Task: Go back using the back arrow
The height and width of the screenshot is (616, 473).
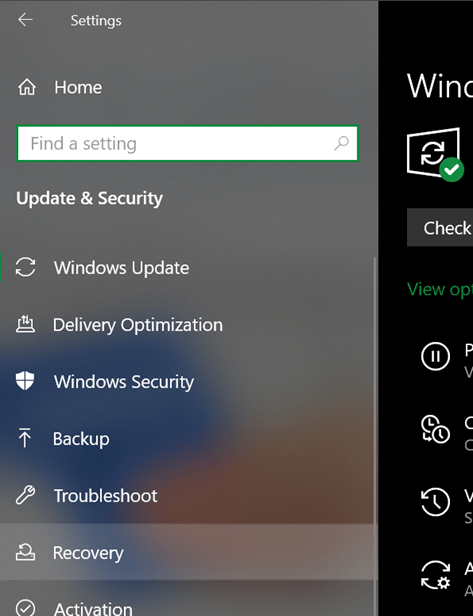Action: [x=25, y=20]
